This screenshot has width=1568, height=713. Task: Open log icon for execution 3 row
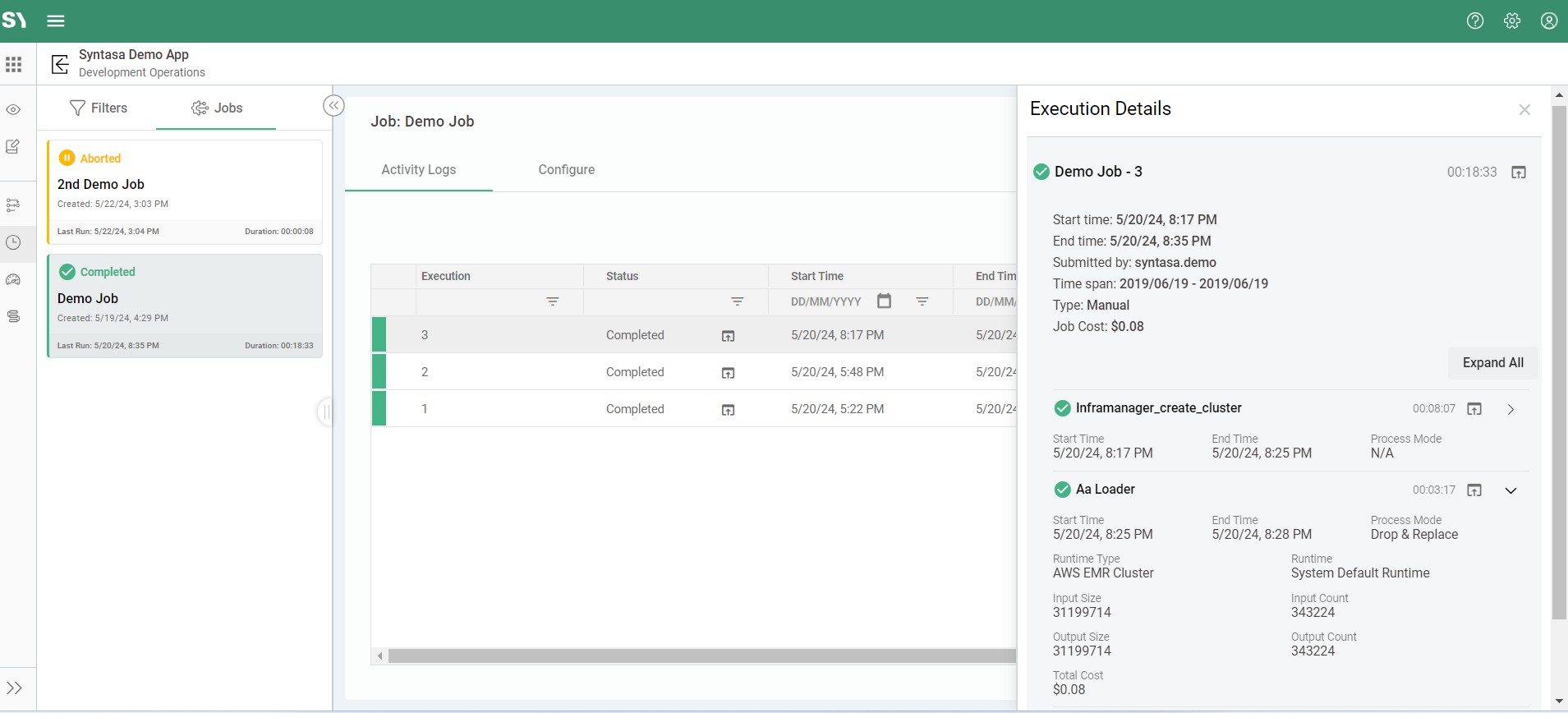728,336
